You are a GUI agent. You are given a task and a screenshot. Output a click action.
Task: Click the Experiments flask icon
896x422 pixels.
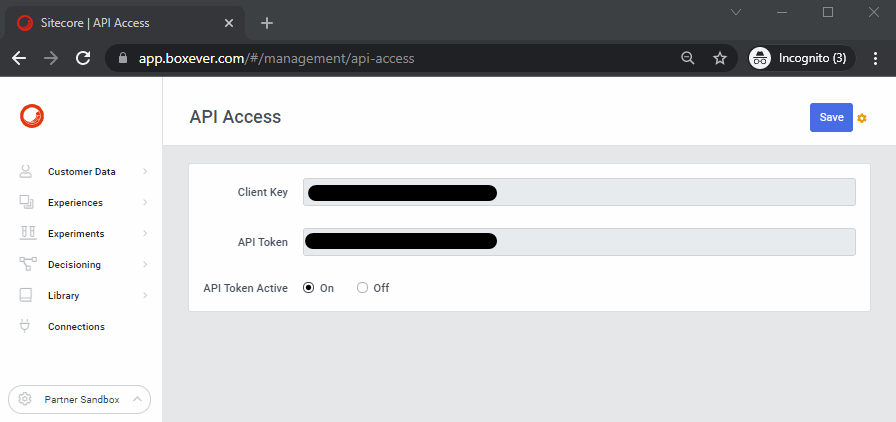tap(27, 234)
